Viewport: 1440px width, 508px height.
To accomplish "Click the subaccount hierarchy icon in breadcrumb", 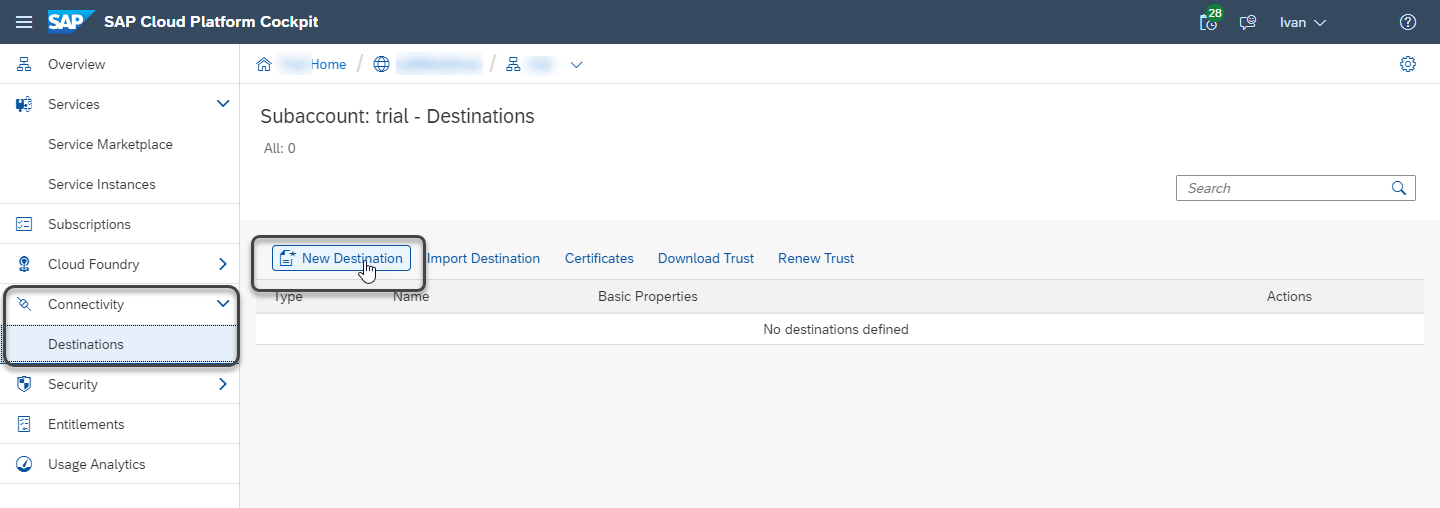I will [513, 64].
